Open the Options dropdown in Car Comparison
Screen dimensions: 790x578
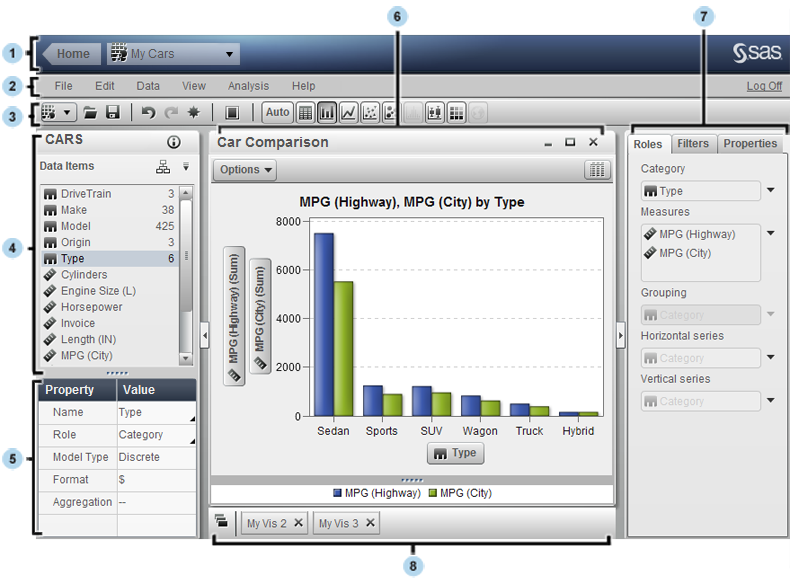pyautogui.click(x=245, y=170)
